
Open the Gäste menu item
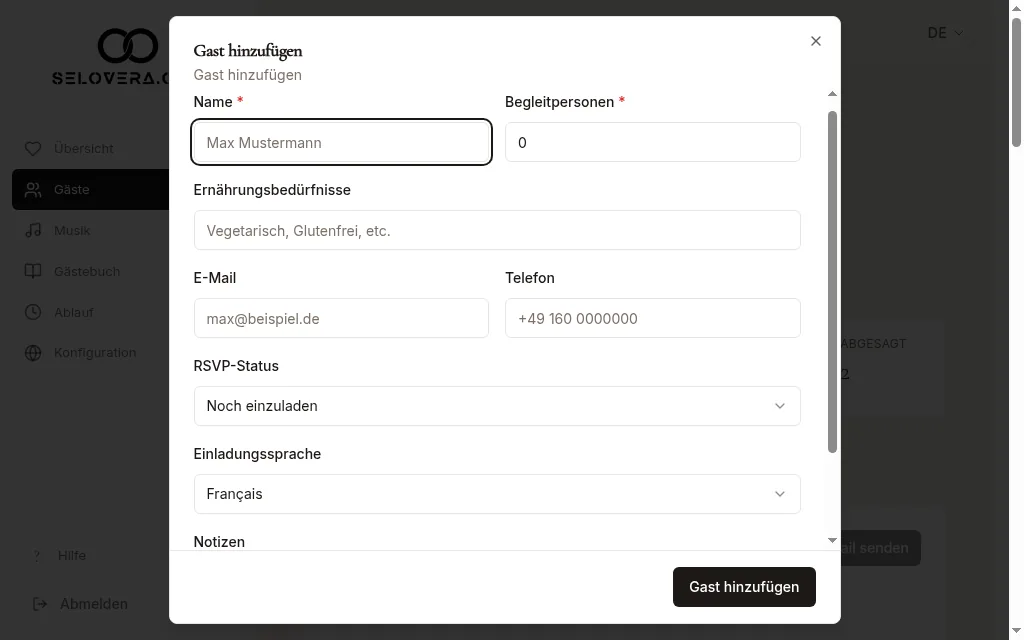click(90, 189)
